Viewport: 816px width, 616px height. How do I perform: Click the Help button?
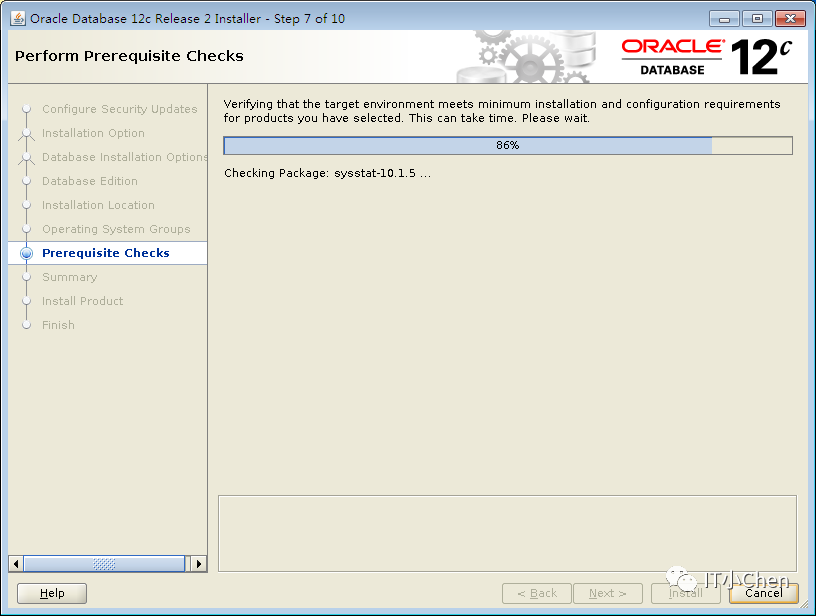tap(52, 593)
